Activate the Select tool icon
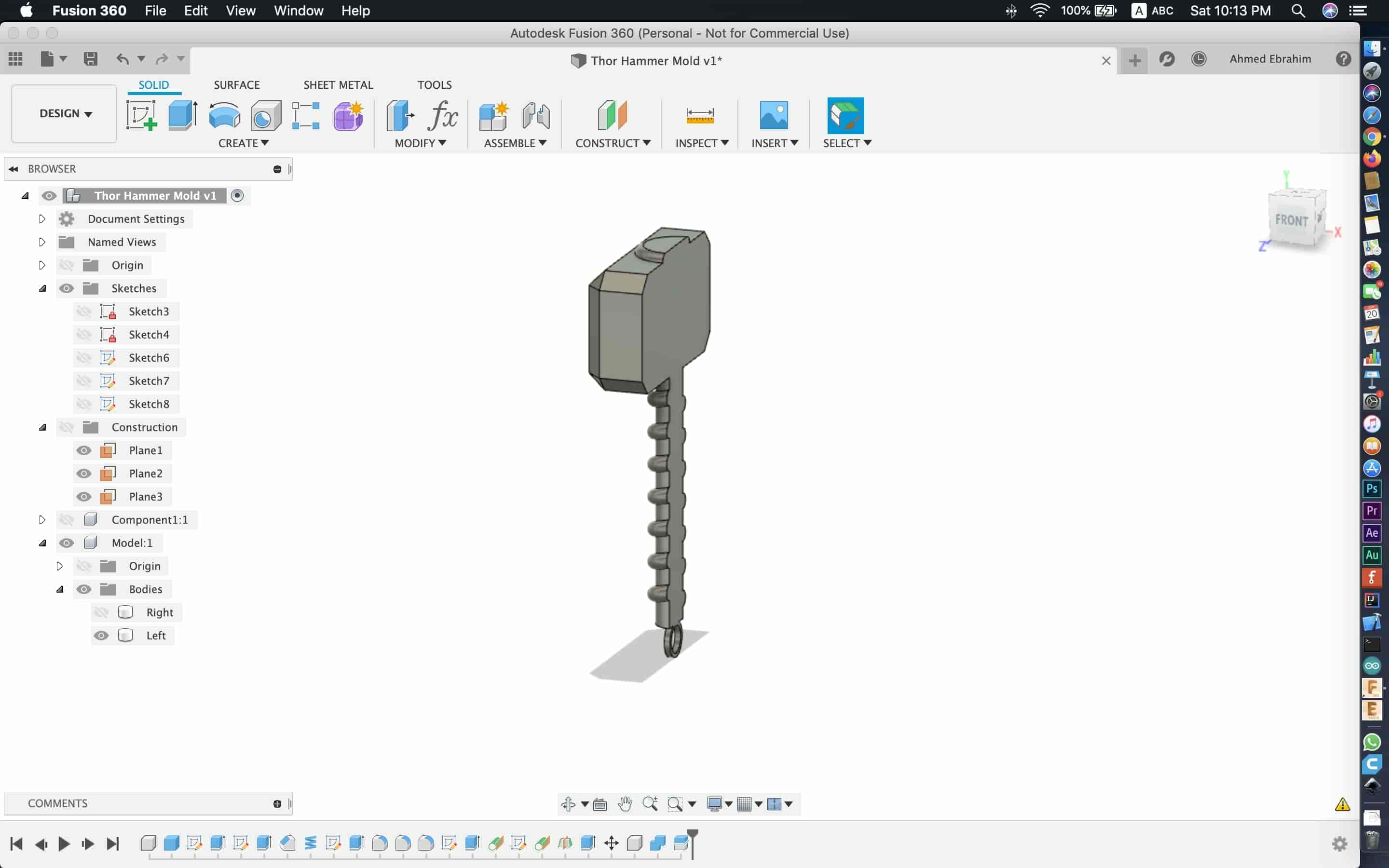 pos(845,115)
